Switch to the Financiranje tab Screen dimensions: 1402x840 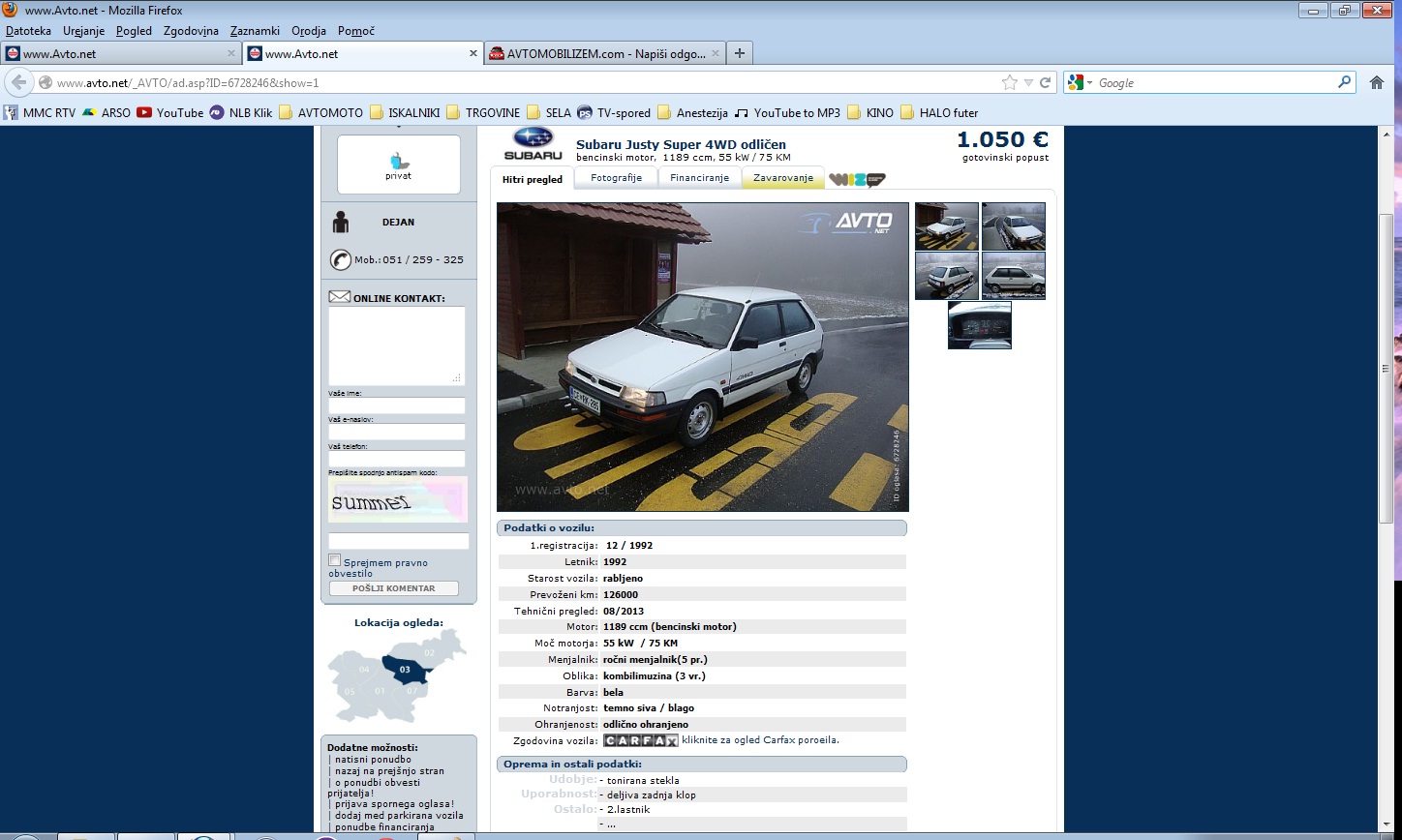click(699, 178)
